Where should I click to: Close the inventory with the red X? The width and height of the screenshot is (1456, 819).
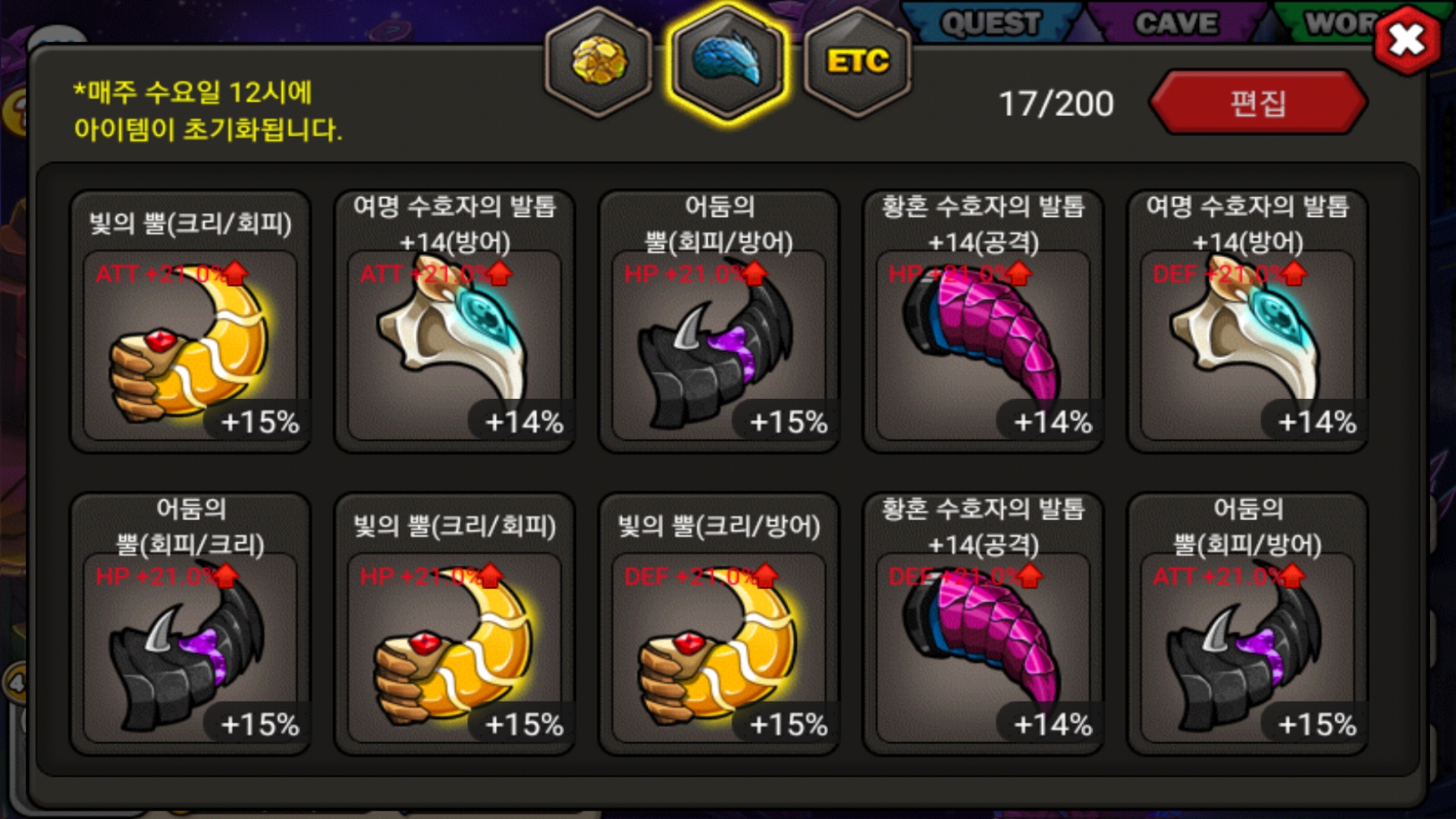pyautogui.click(x=1407, y=39)
